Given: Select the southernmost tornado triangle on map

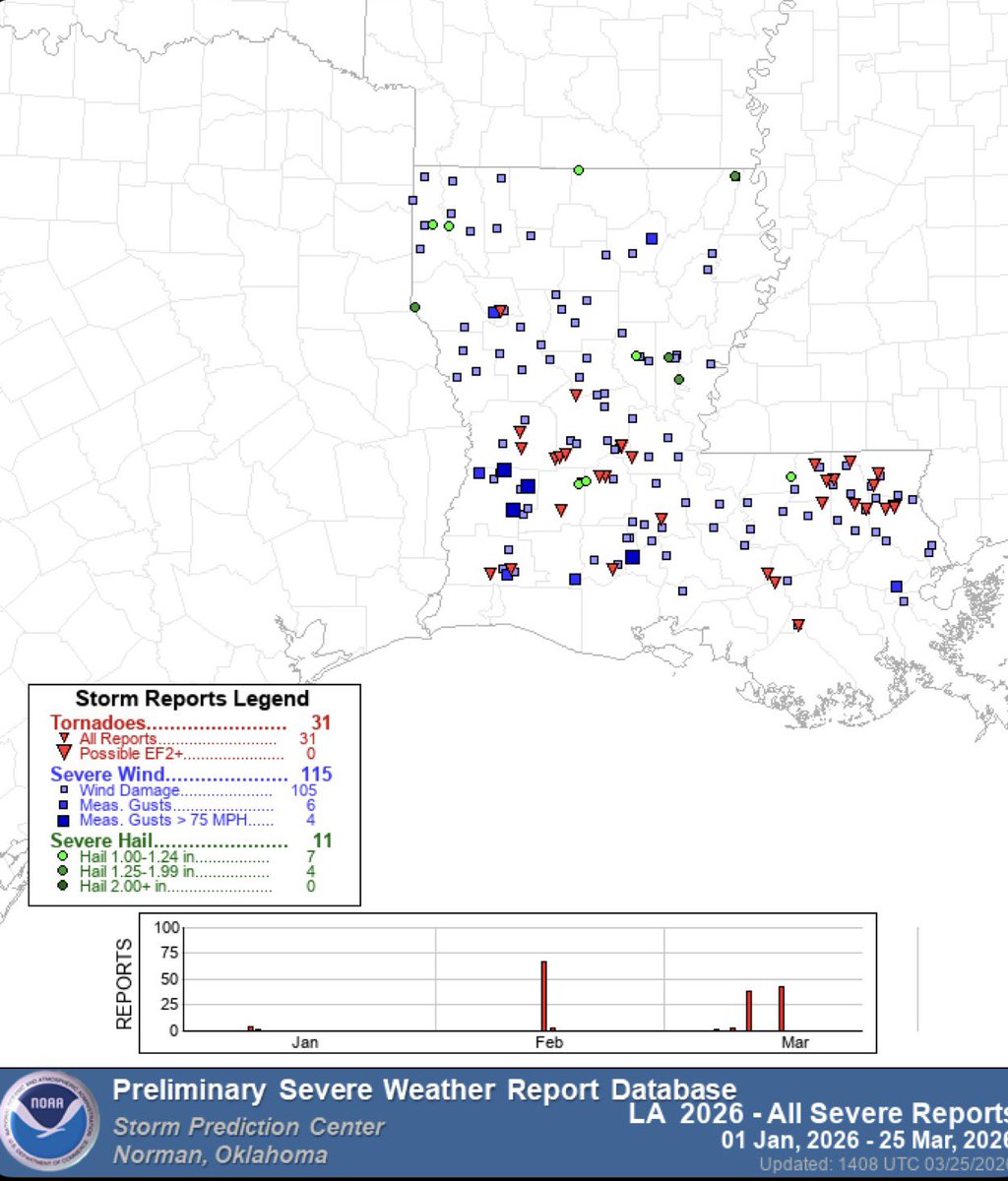Looking at the screenshot, I should tap(798, 624).
